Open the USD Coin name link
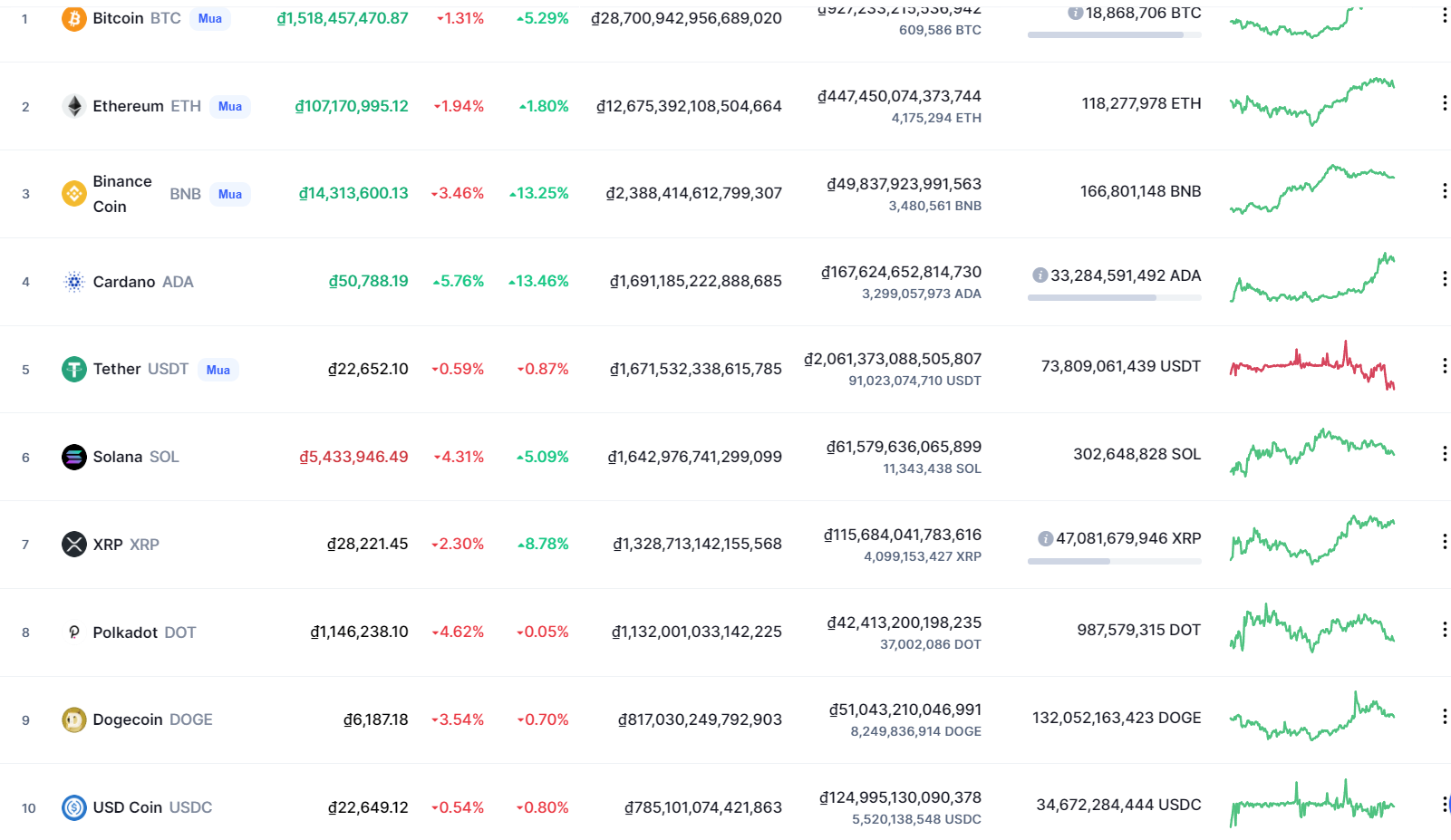Image resolution: width=1451 pixels, height=840 pixels. pyautogui.click(x=128, y=807)
